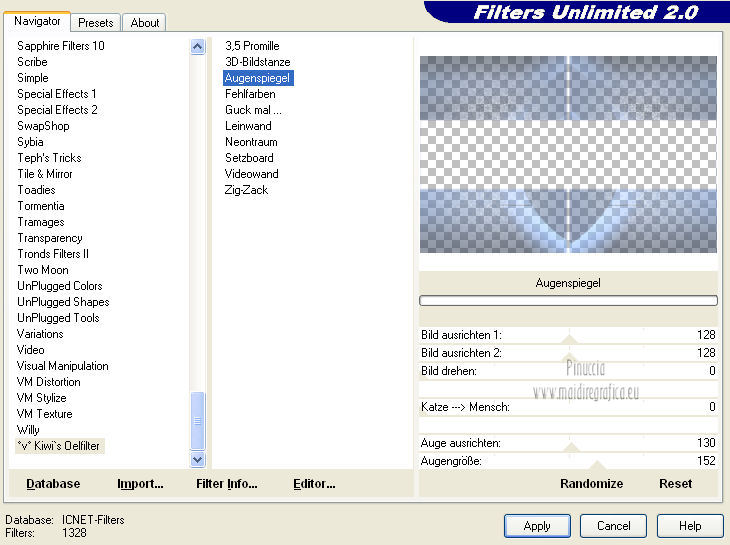This screenshot has height=545, width=730.
Task: Select VM Texture category
Action: pyautogui.click(x=44, y=414)
